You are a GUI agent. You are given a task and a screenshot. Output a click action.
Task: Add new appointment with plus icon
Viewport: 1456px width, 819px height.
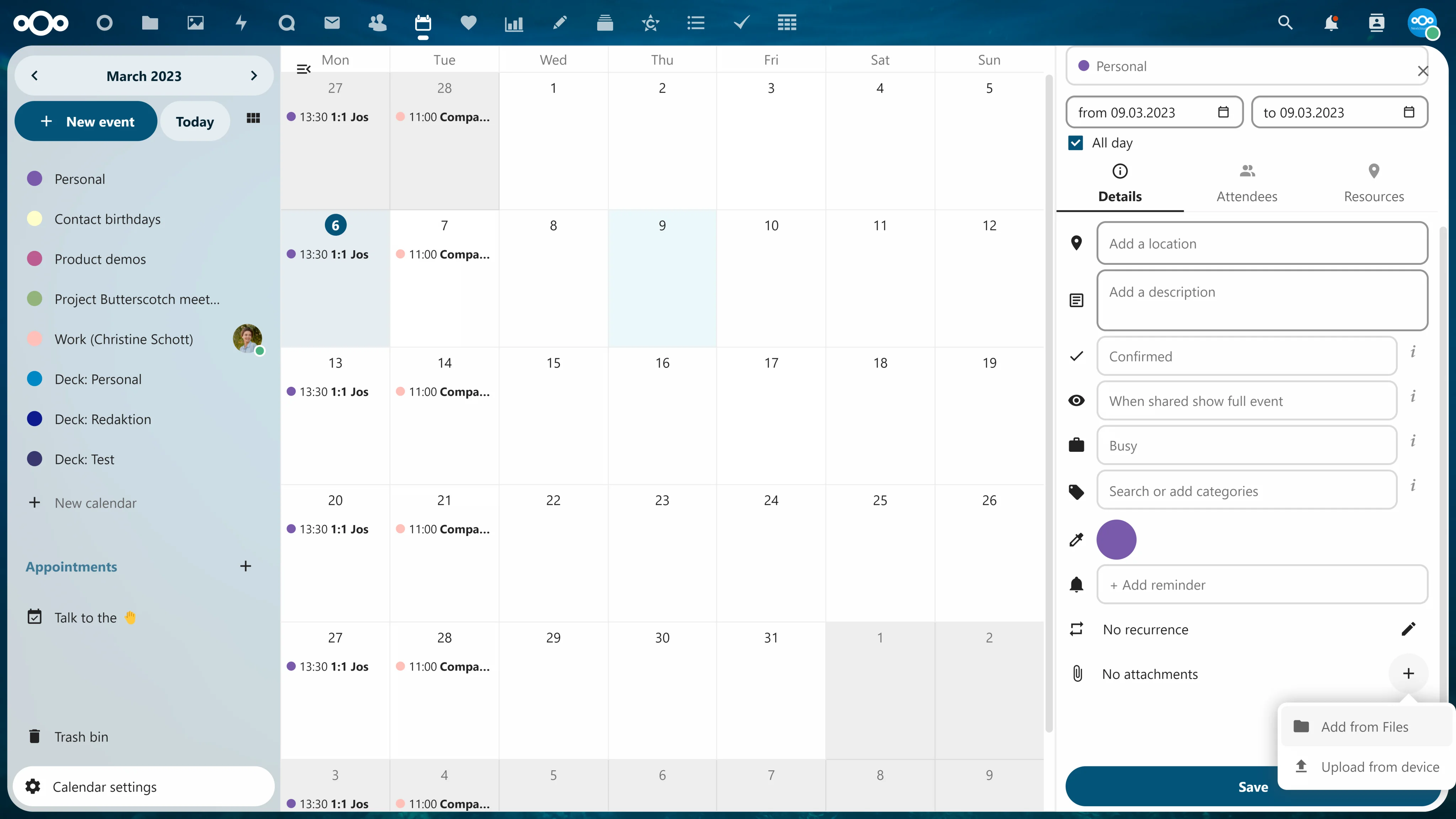(245, 566)
